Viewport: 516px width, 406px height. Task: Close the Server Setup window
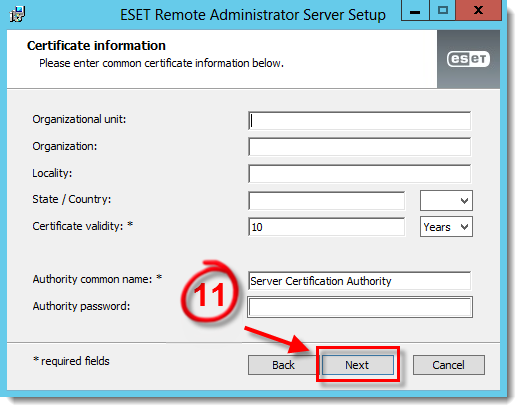[x=478, y=10]
